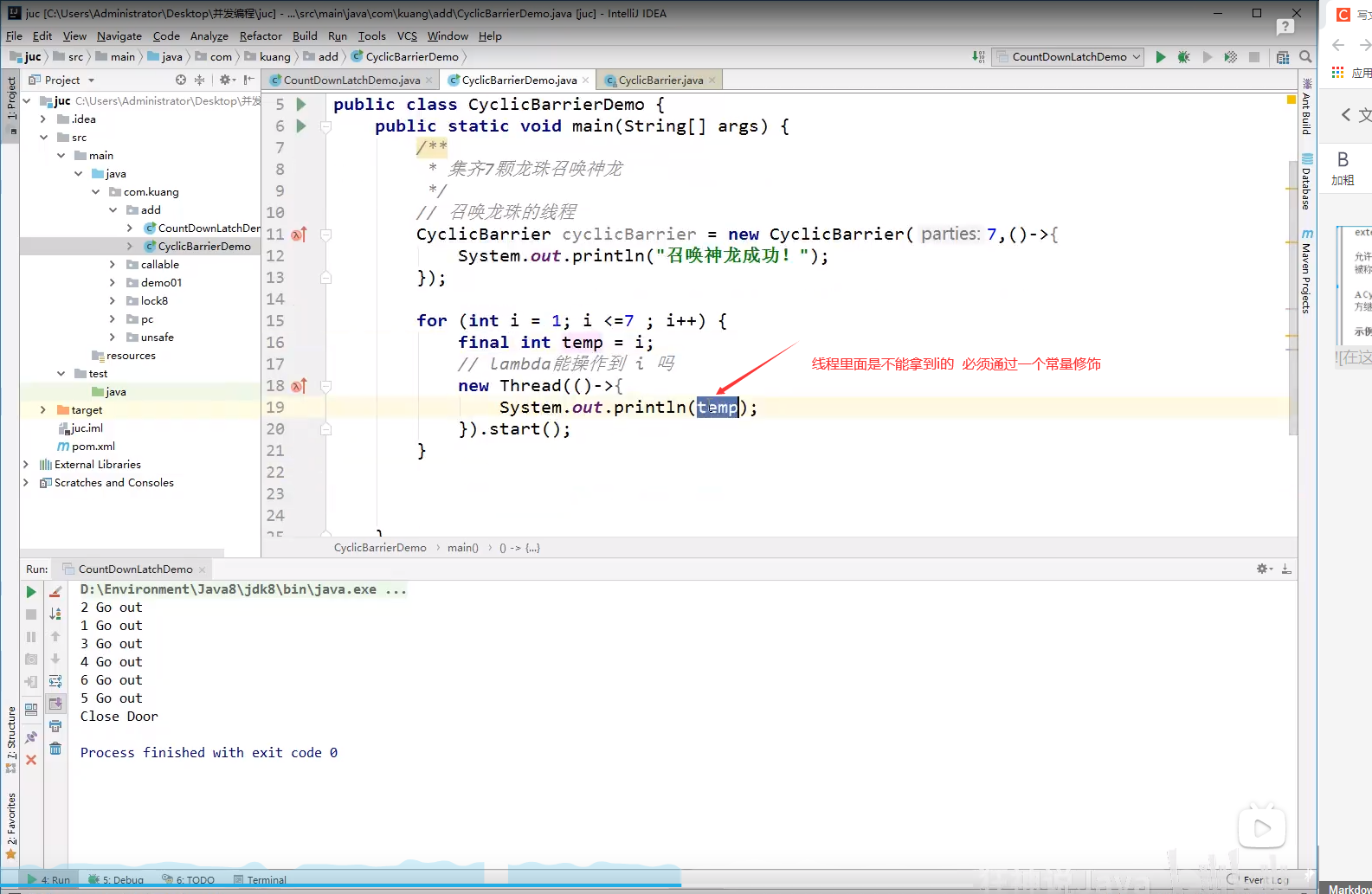This screenshot has width=1372, height=894.
Task: Expand External Libraries node
Action: coord(26,465)
